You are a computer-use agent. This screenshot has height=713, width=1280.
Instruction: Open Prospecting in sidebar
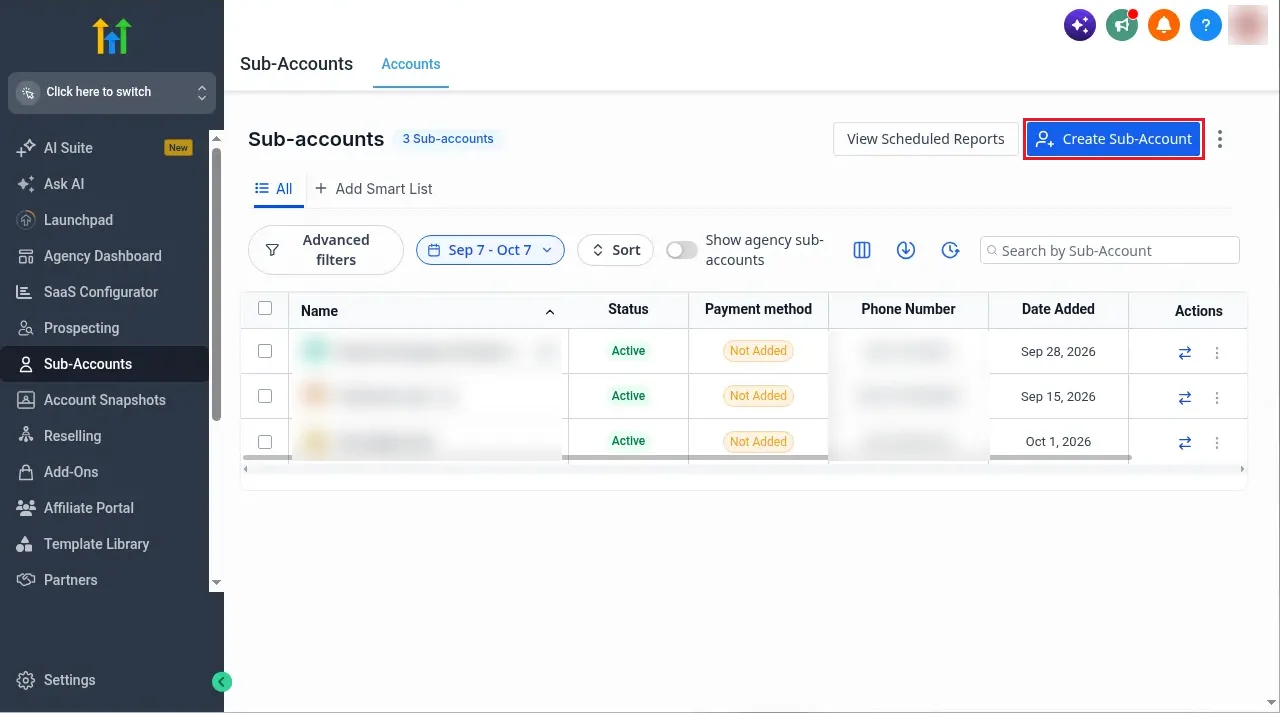tap(104, 328)
